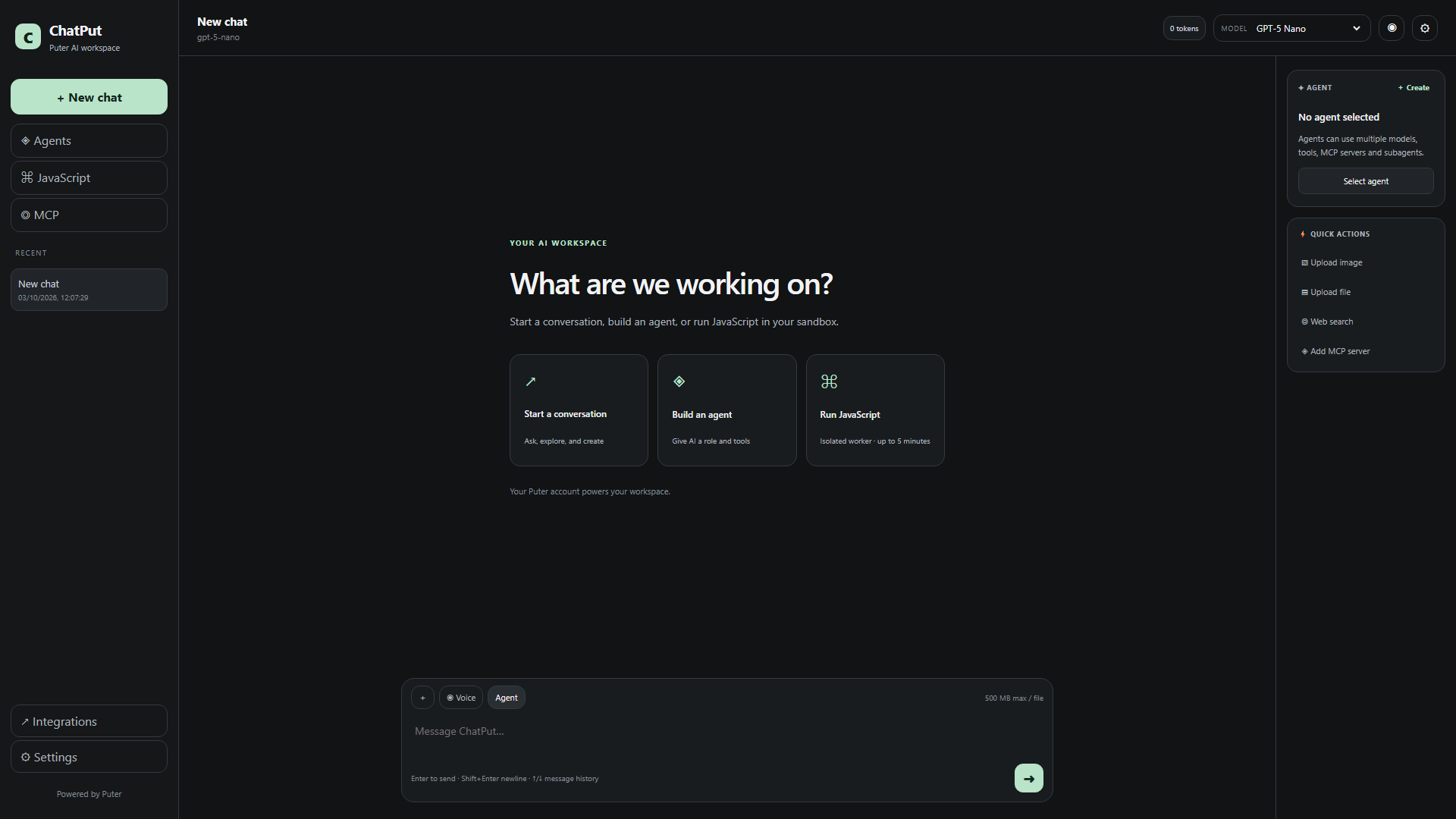Click the command icon on Run JavaScript card
This screenshot has height=819, width=1456.
pyautogui.click(x=829, y=381)
